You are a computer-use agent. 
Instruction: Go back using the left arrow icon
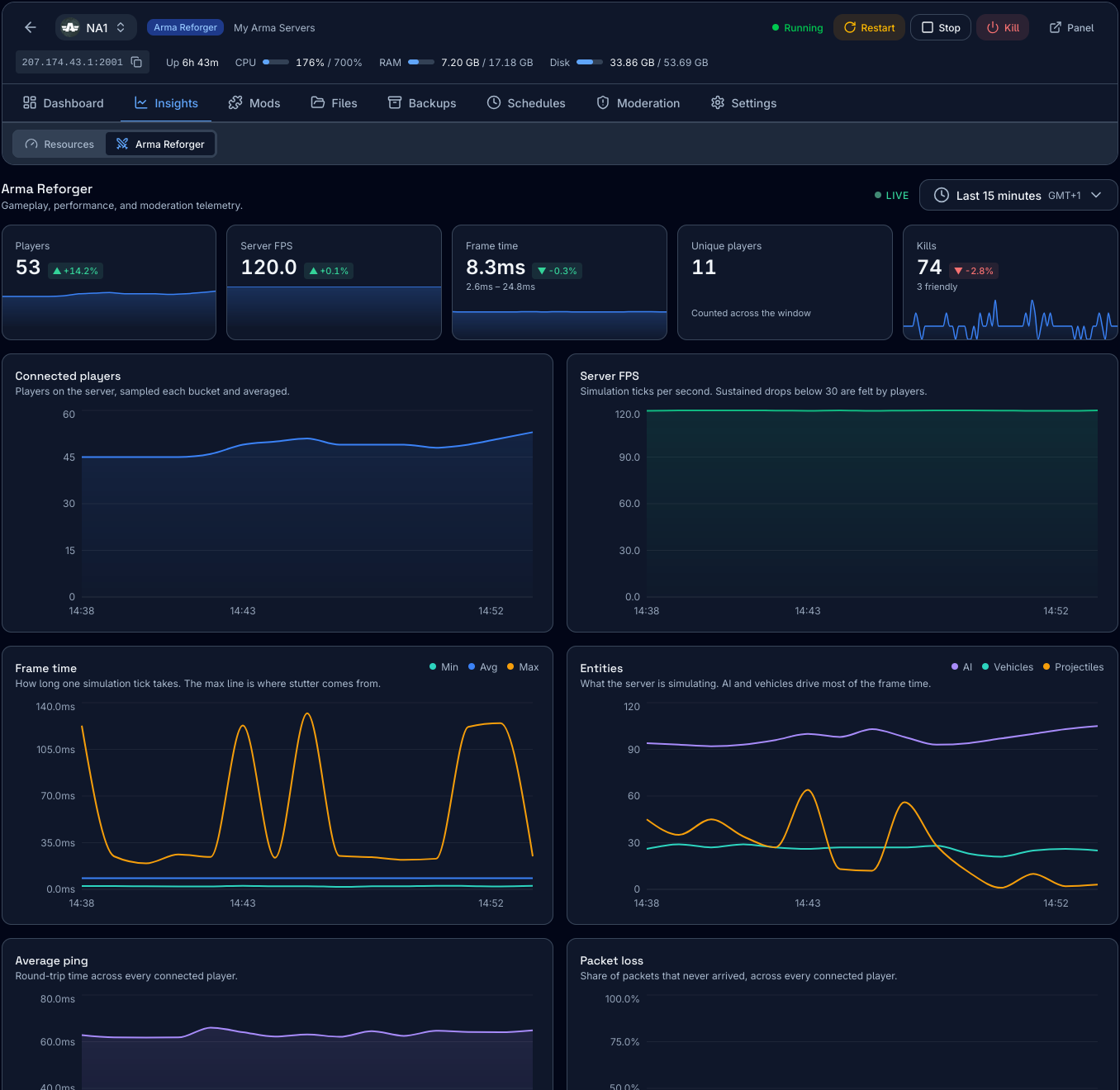(x=31, y=27)
